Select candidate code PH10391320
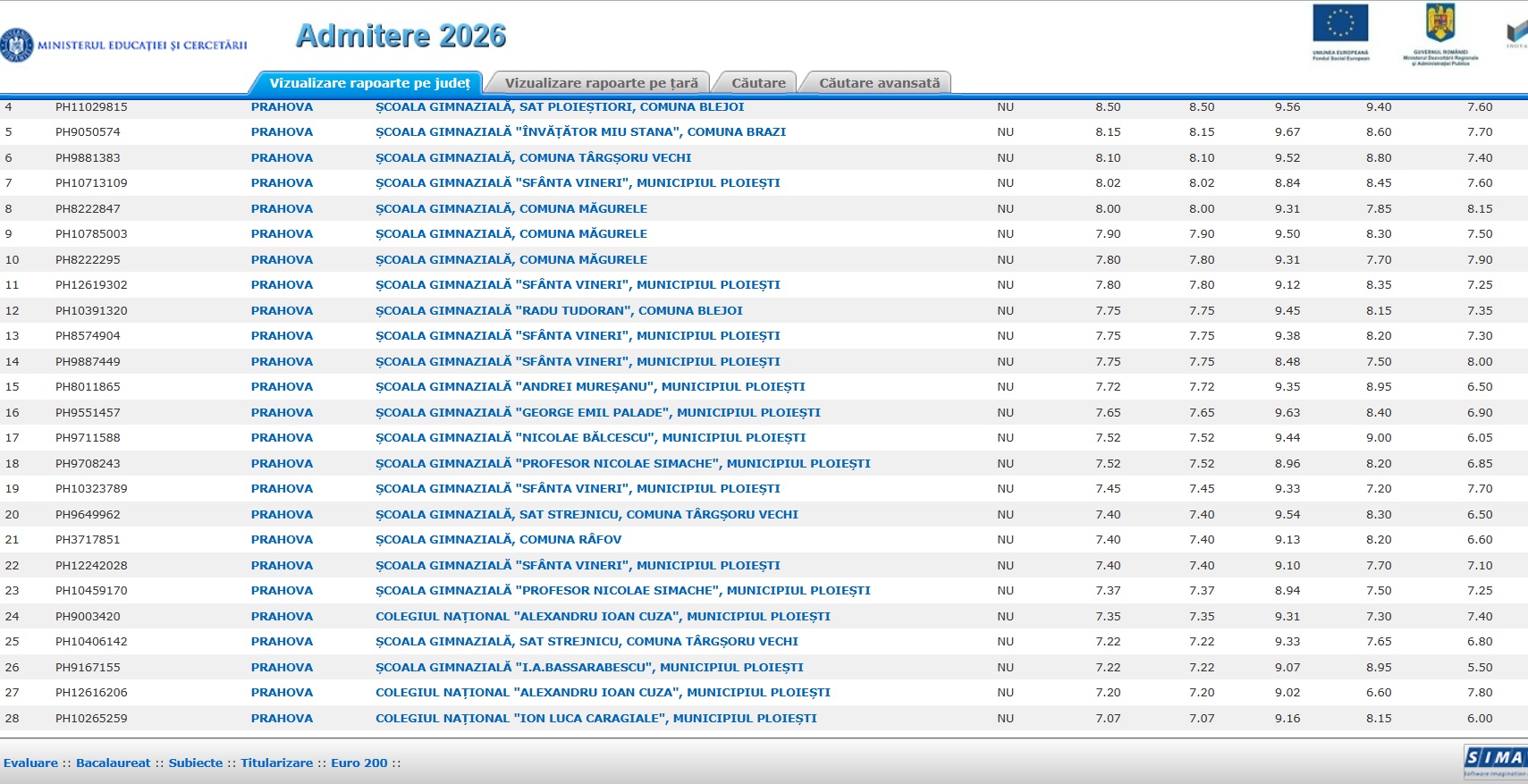Viewport: 1528px width, 784px height. click(91, 310)
